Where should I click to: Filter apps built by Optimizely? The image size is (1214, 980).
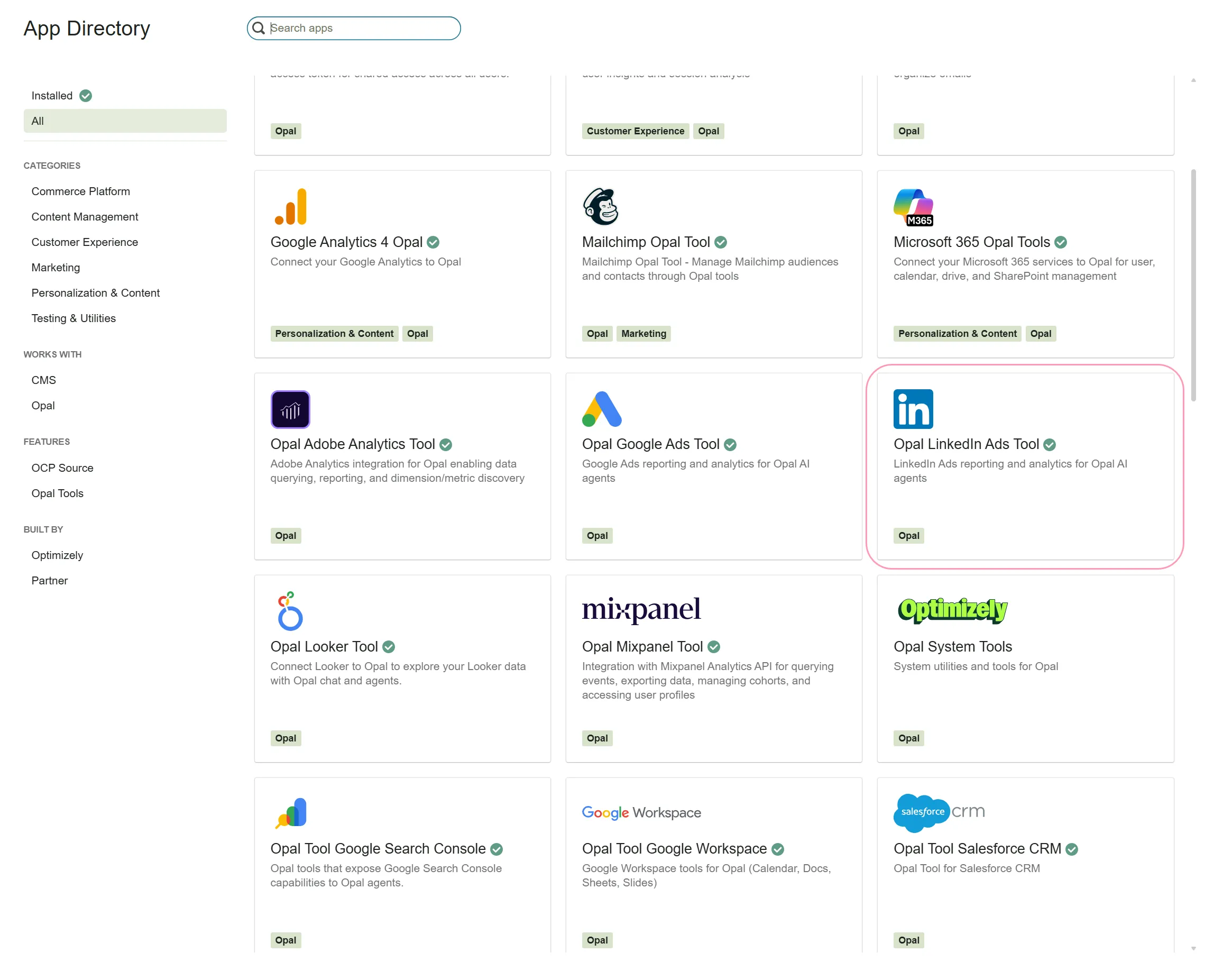pos(58,555)
